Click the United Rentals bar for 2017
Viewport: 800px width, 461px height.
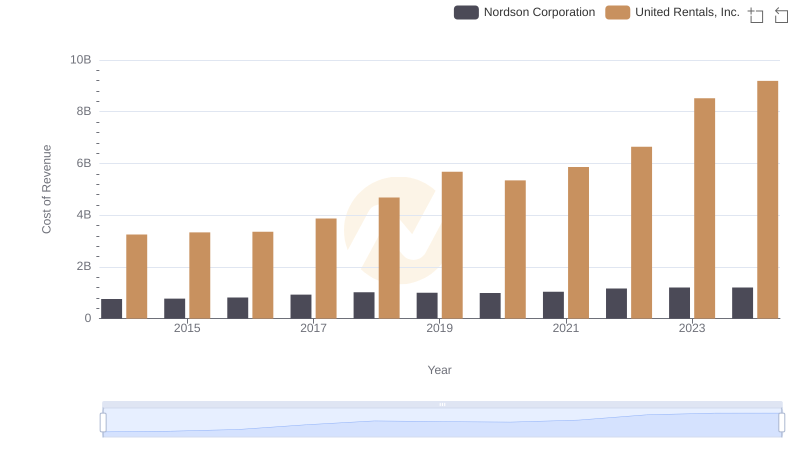click(x=326, y=268)
